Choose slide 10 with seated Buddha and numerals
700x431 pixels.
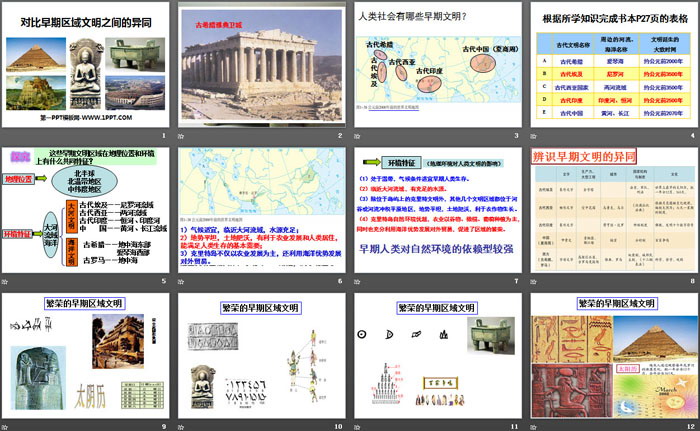pyautogui.click(x=260, y=355)
